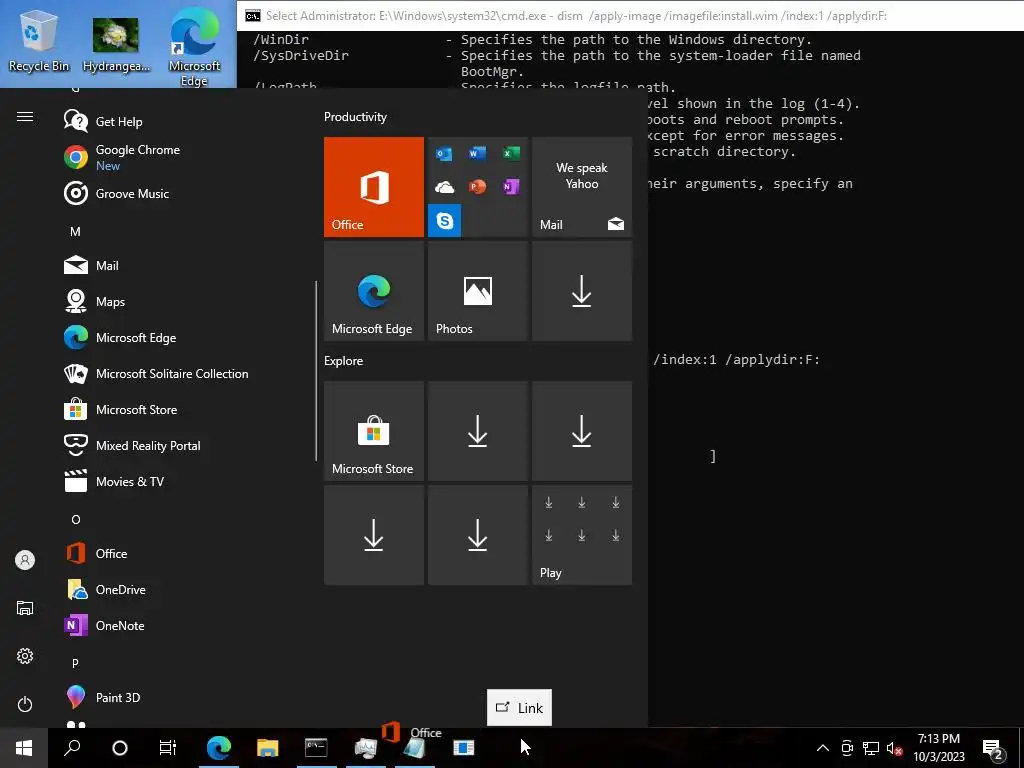Open the Microsoft Store tile under Explore
Screen dimensions: 1024x768
[374, 431]
